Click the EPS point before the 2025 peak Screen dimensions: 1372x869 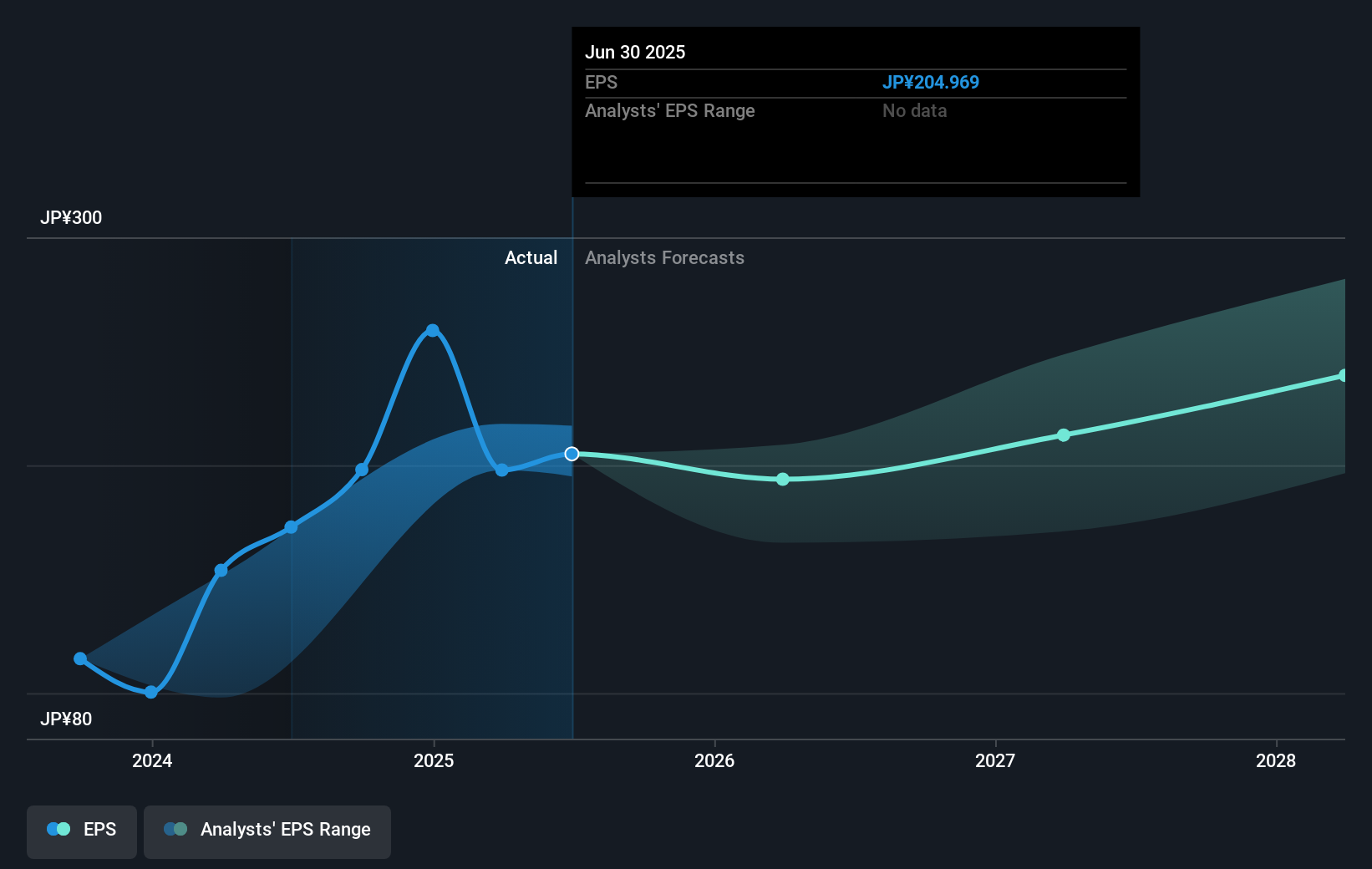coord(362,470)
